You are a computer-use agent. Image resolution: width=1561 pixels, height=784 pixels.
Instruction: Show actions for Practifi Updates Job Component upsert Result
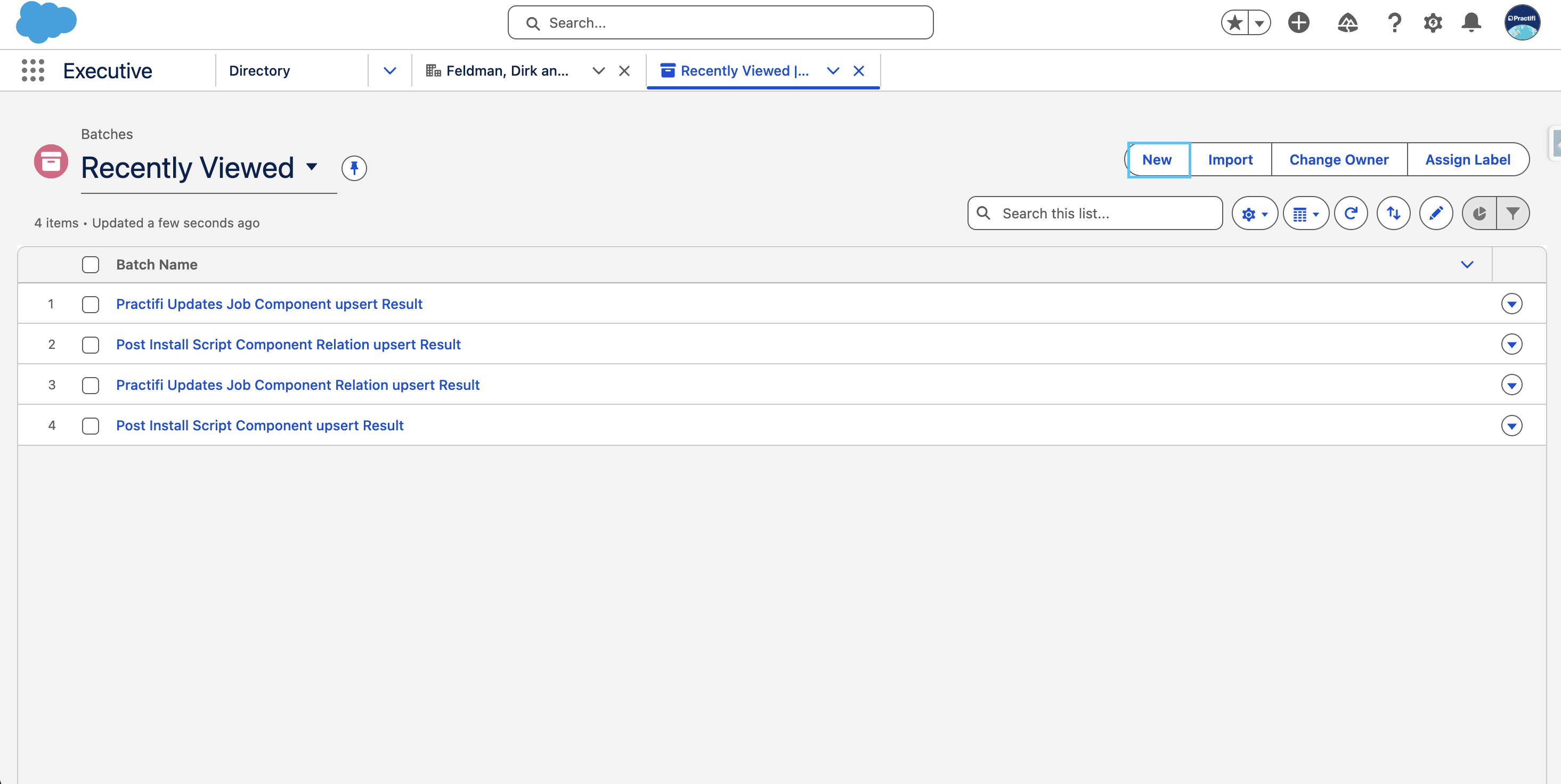[x=1511, y=304]
